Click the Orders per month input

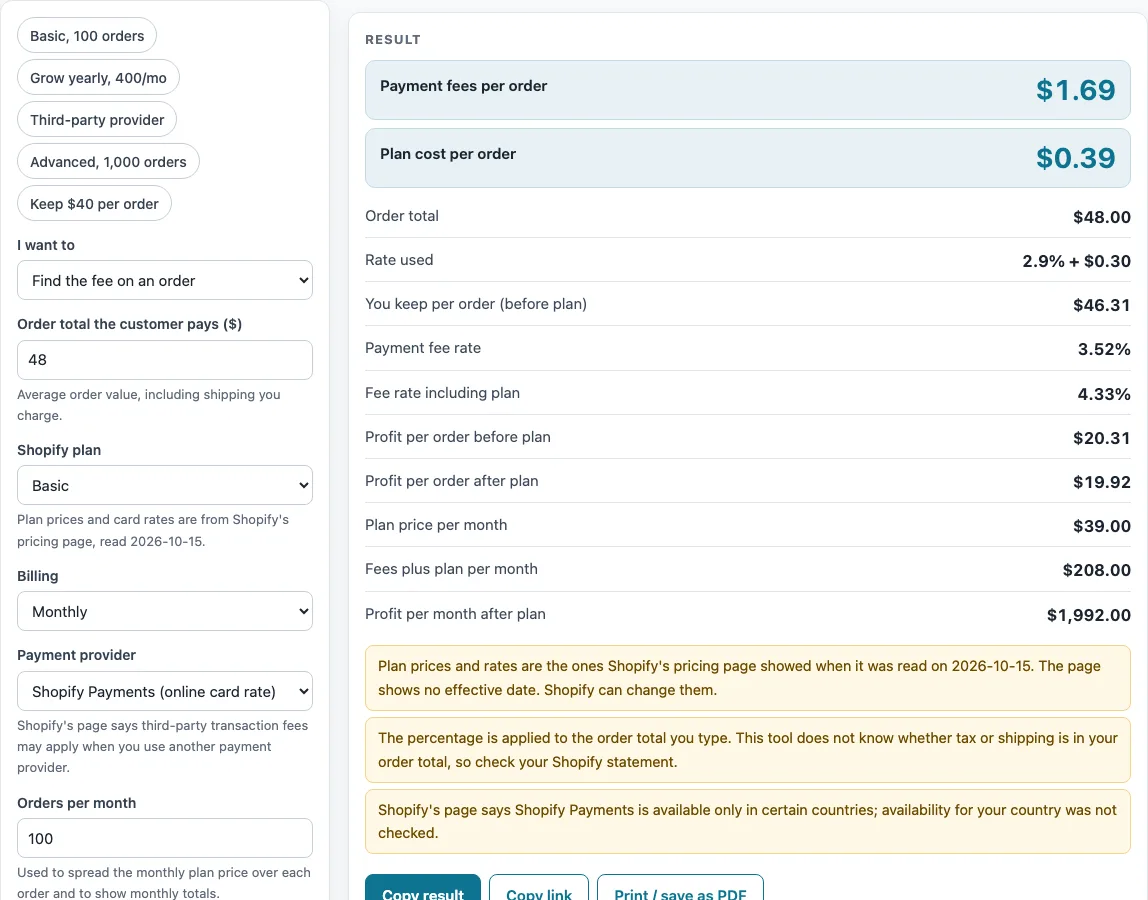[165, 838]
